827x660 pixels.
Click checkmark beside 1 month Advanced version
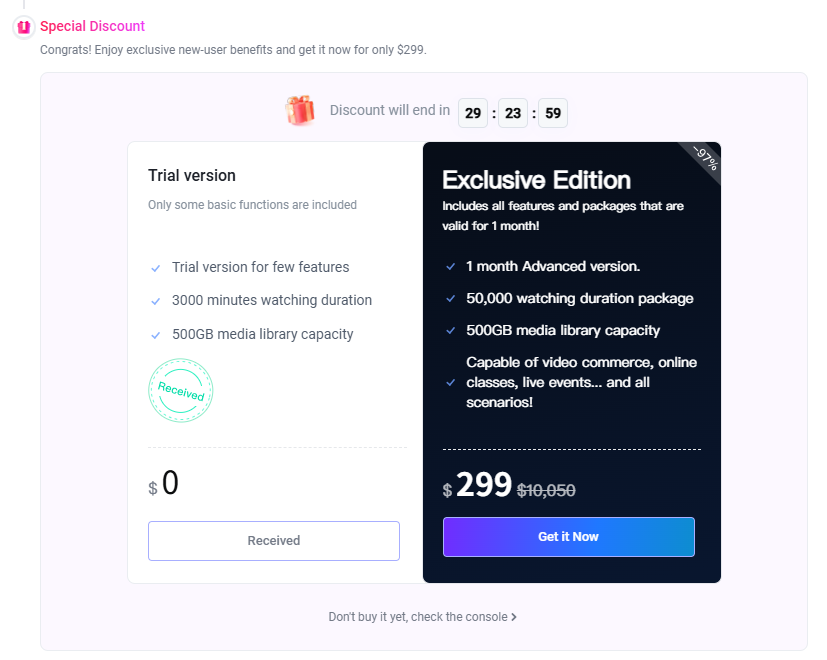pyautogui.click(x=450, y=267)
